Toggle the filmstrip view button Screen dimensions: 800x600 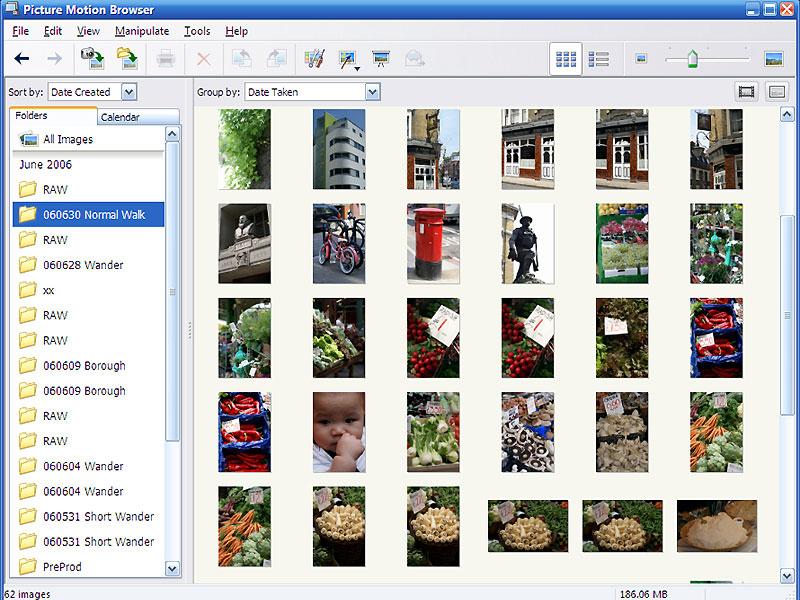tap(746, 92)
